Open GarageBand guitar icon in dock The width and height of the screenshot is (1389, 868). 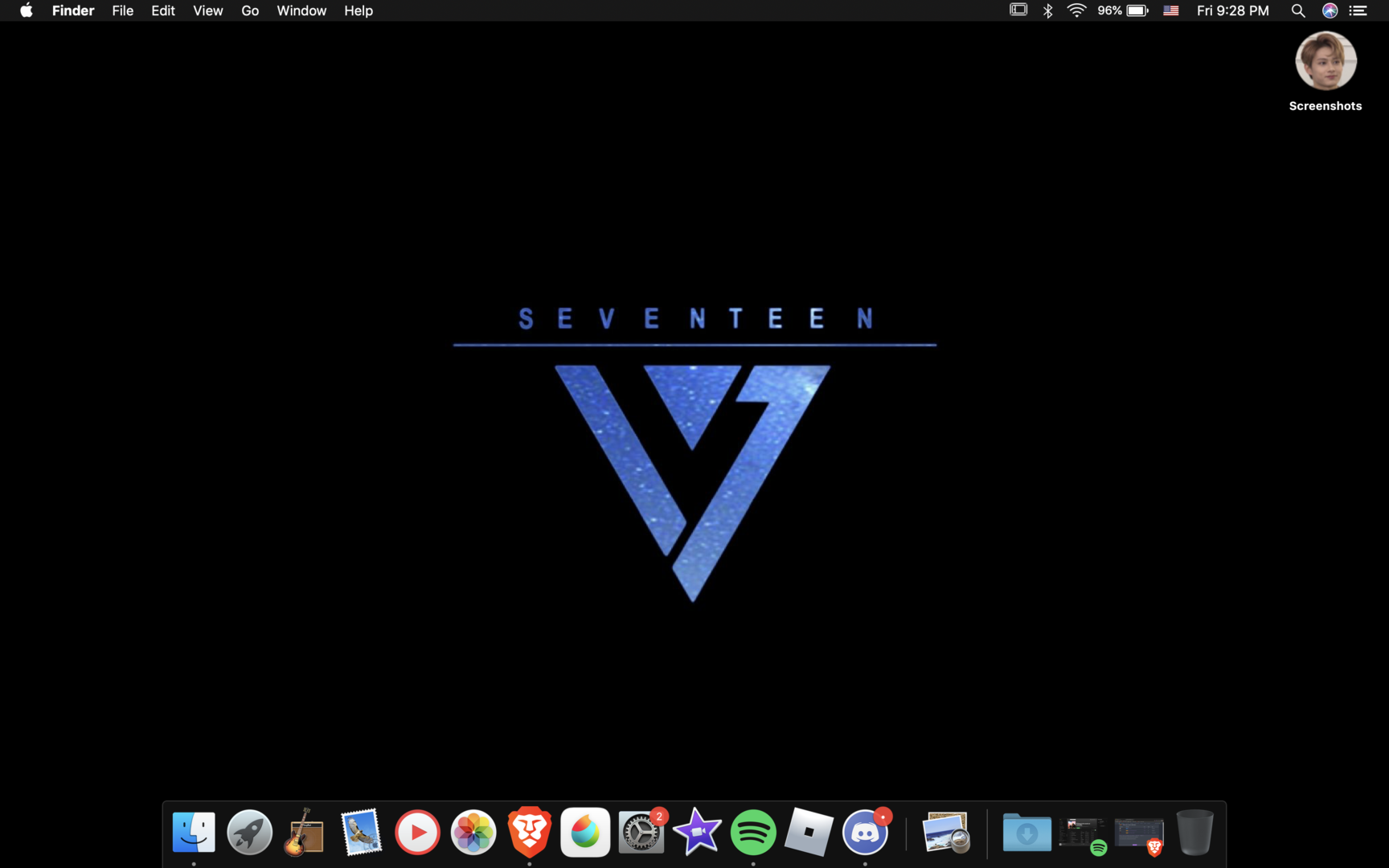point(305,832)
